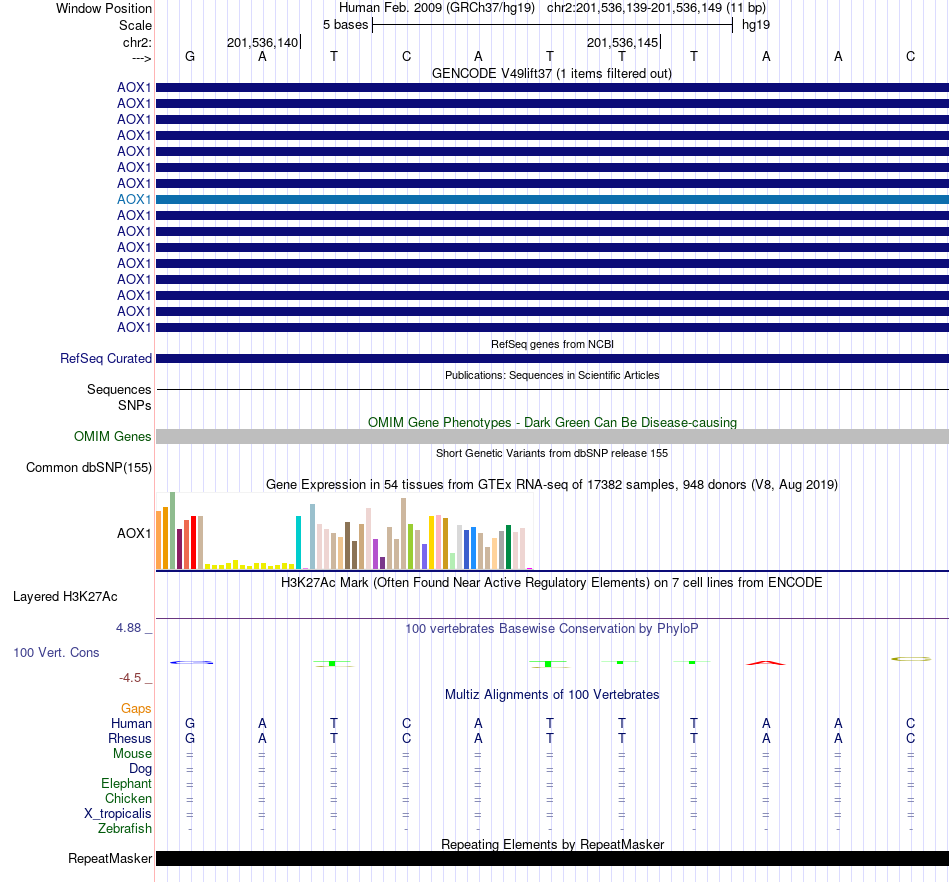
Task: Click the 201,536,145 position label
Action: coord(622,43)
